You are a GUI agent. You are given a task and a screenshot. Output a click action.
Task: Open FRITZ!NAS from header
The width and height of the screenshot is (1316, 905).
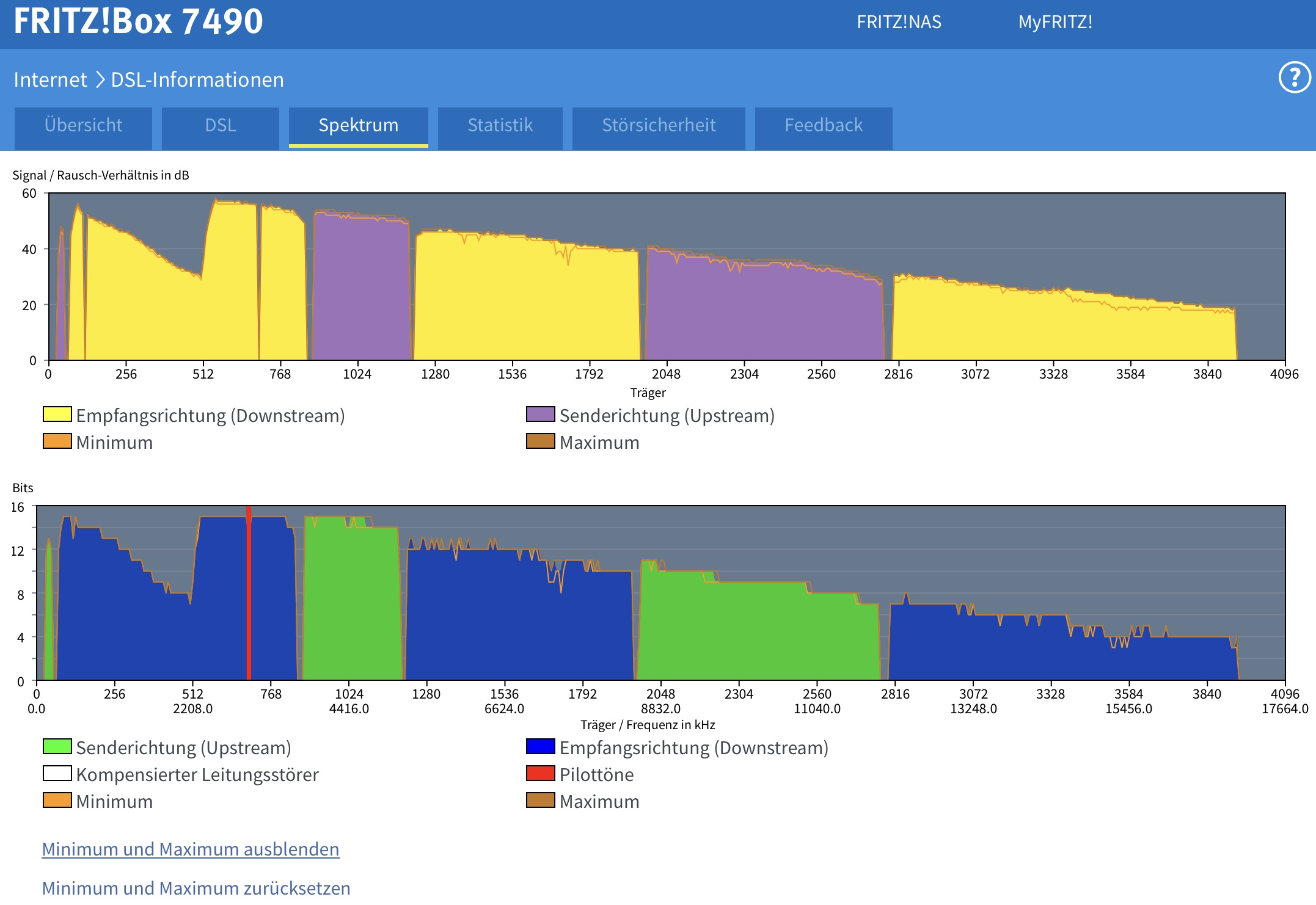click(x=899, y=23)
